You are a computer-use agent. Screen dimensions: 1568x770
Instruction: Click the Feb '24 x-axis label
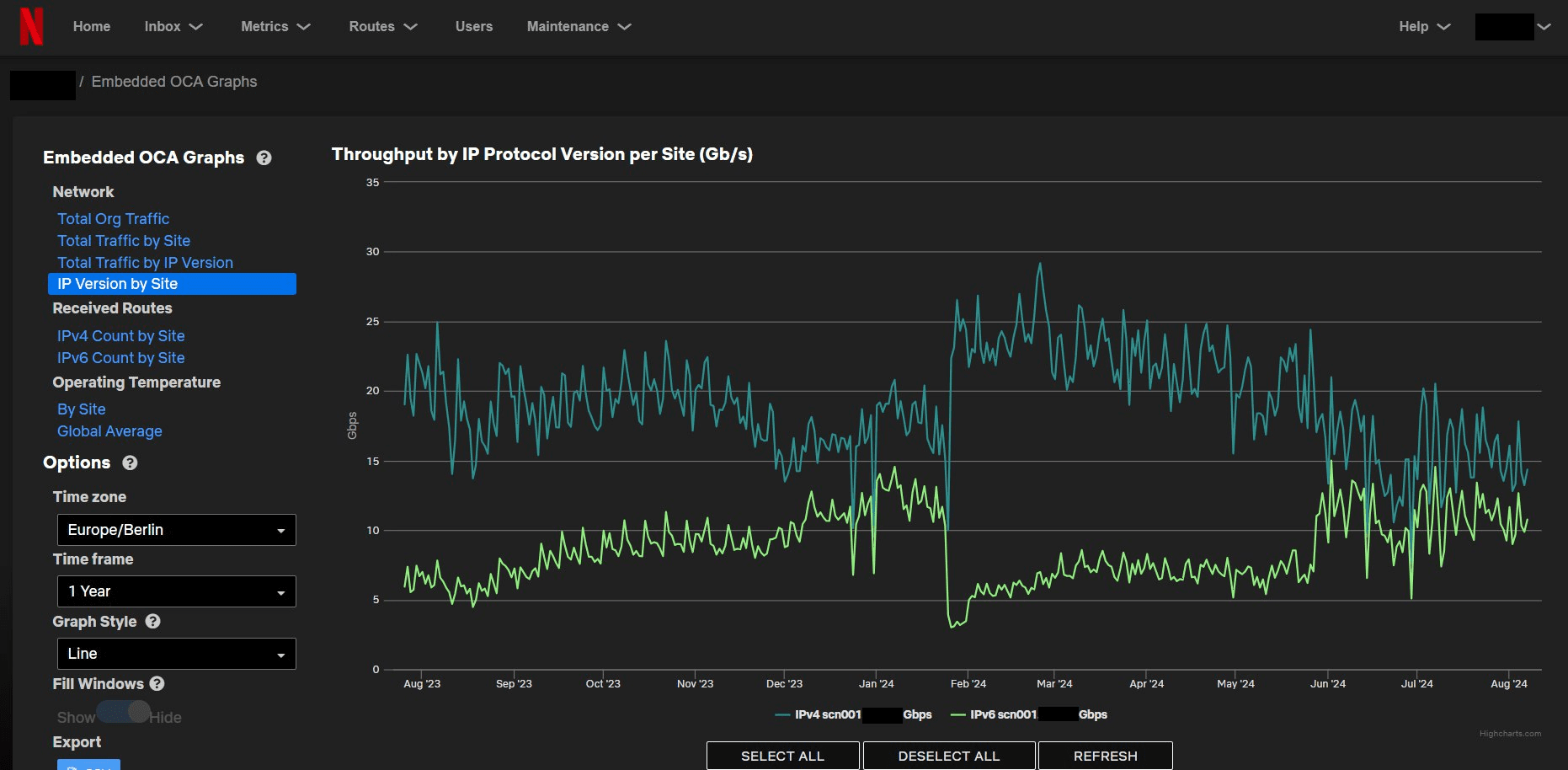coord(968,684)
